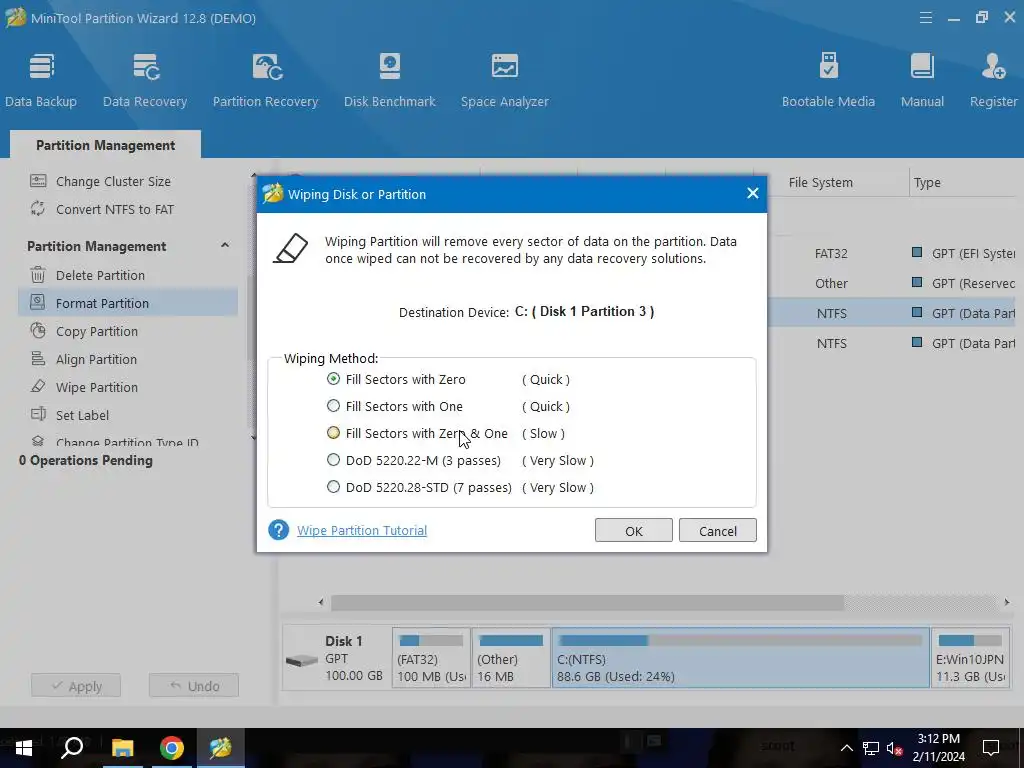Select Fill Sectors with One method
The width and height of the screenshot is (1024, 768).
333,406
